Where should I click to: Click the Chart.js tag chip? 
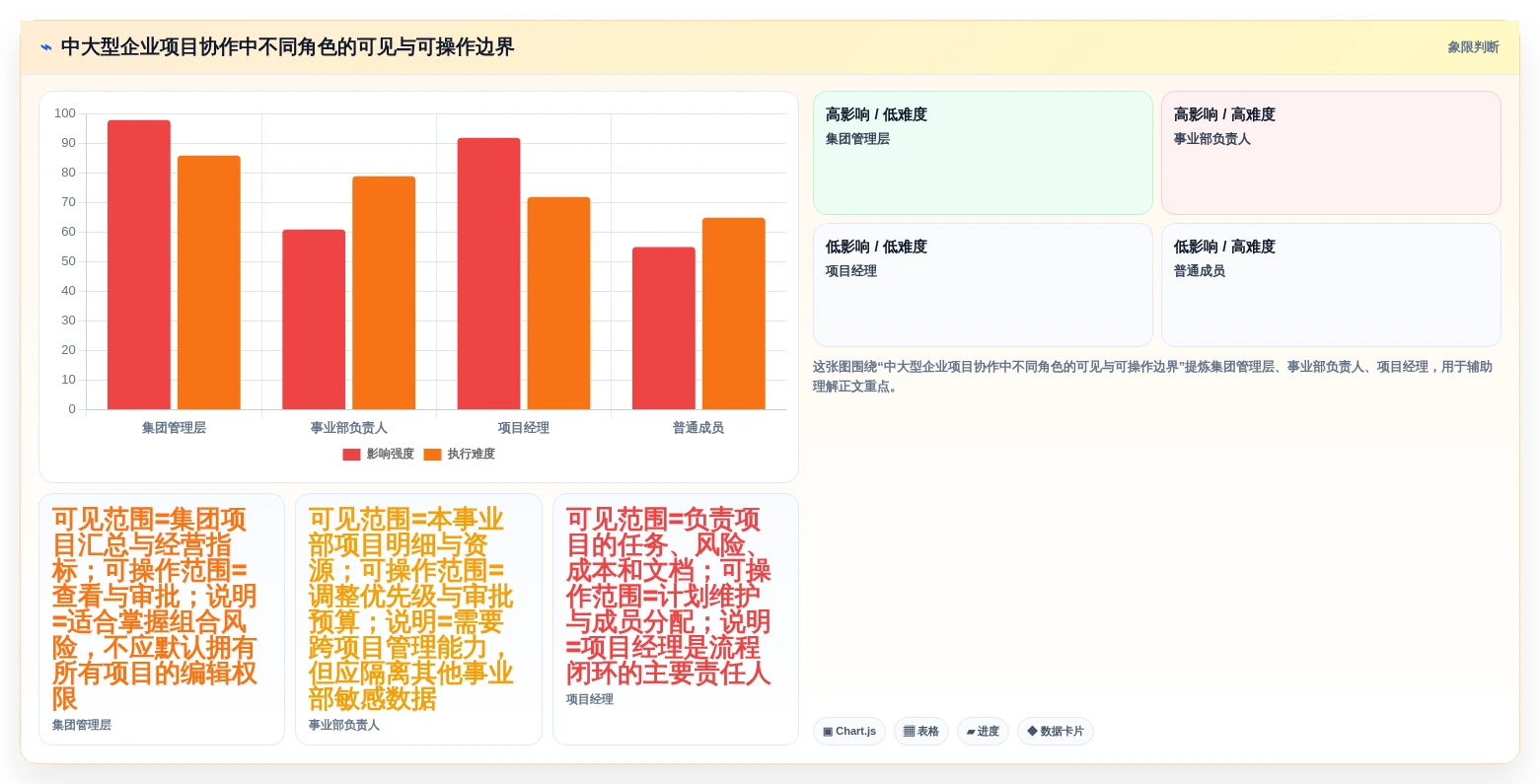(x=849, y=731)
